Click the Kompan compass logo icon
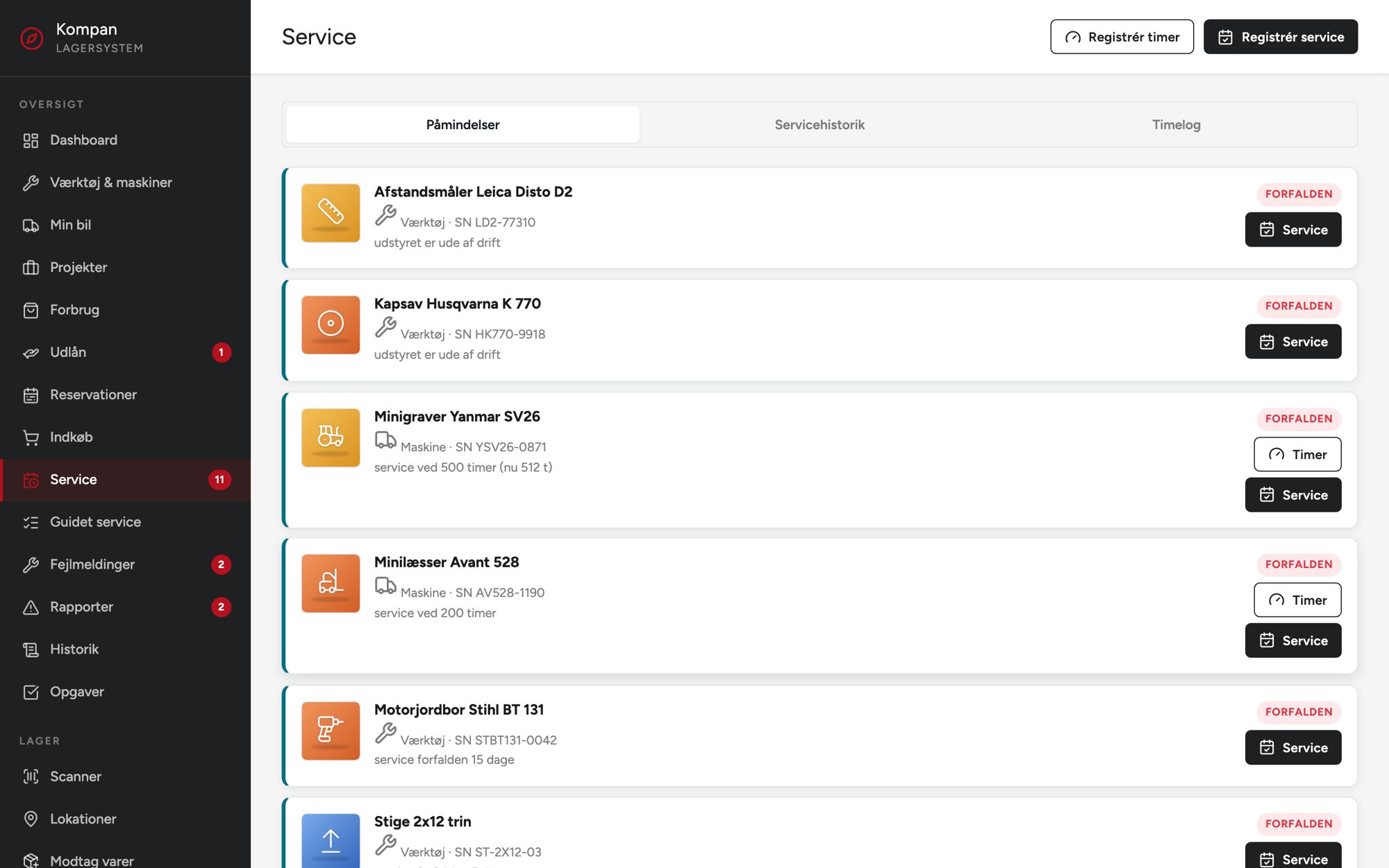This screenshot has width=1389, height=868. 32,38
